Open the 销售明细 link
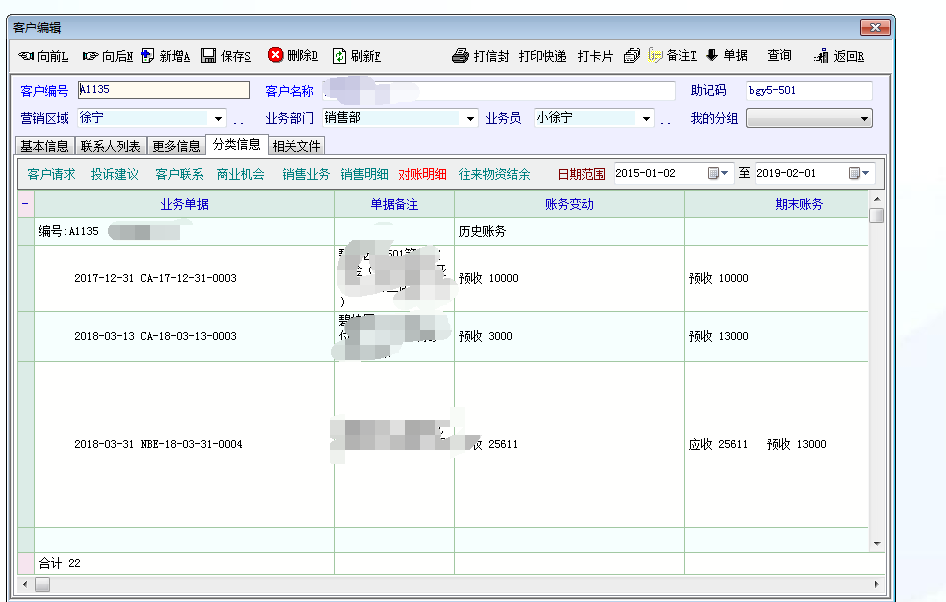The image size is (946, 602). [x=364, y=174]
